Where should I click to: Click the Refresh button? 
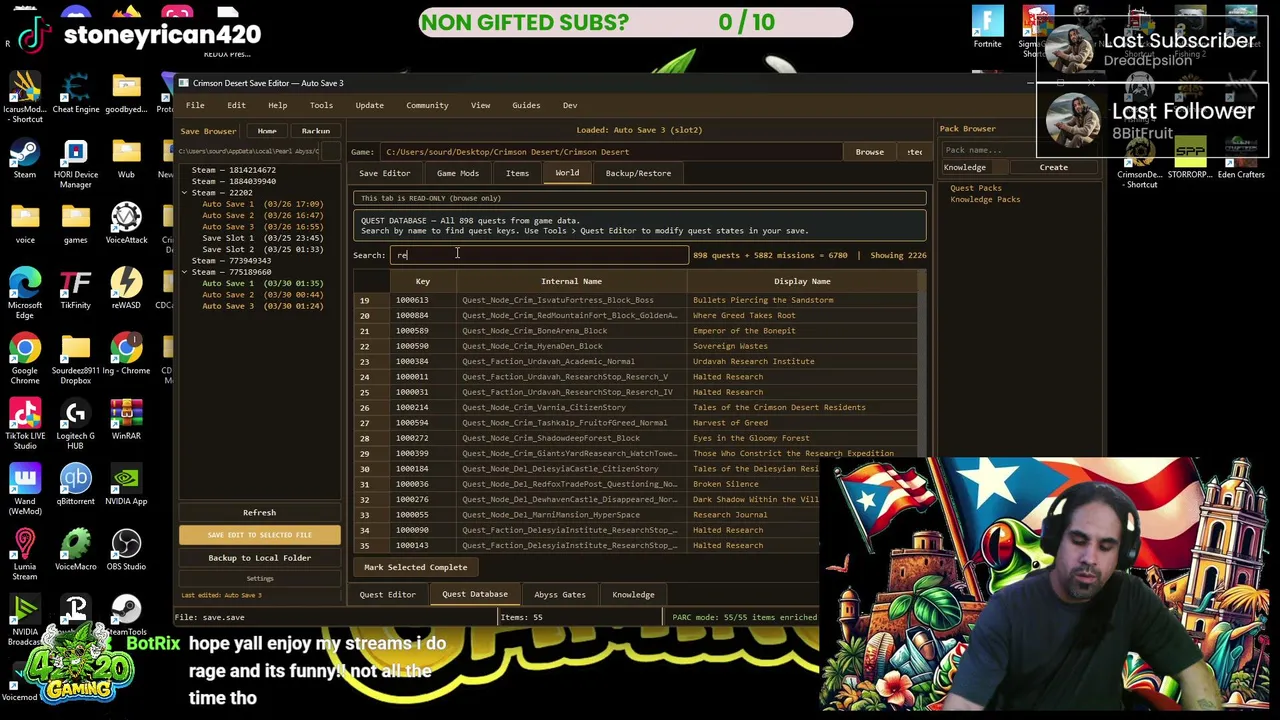pos(259,513)
